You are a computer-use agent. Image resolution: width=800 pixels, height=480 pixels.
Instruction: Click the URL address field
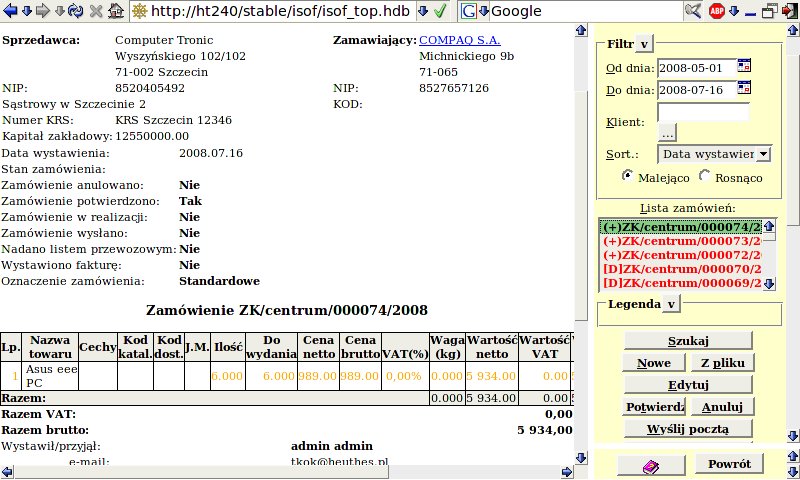pyautogui.click(x=280, y=11)
